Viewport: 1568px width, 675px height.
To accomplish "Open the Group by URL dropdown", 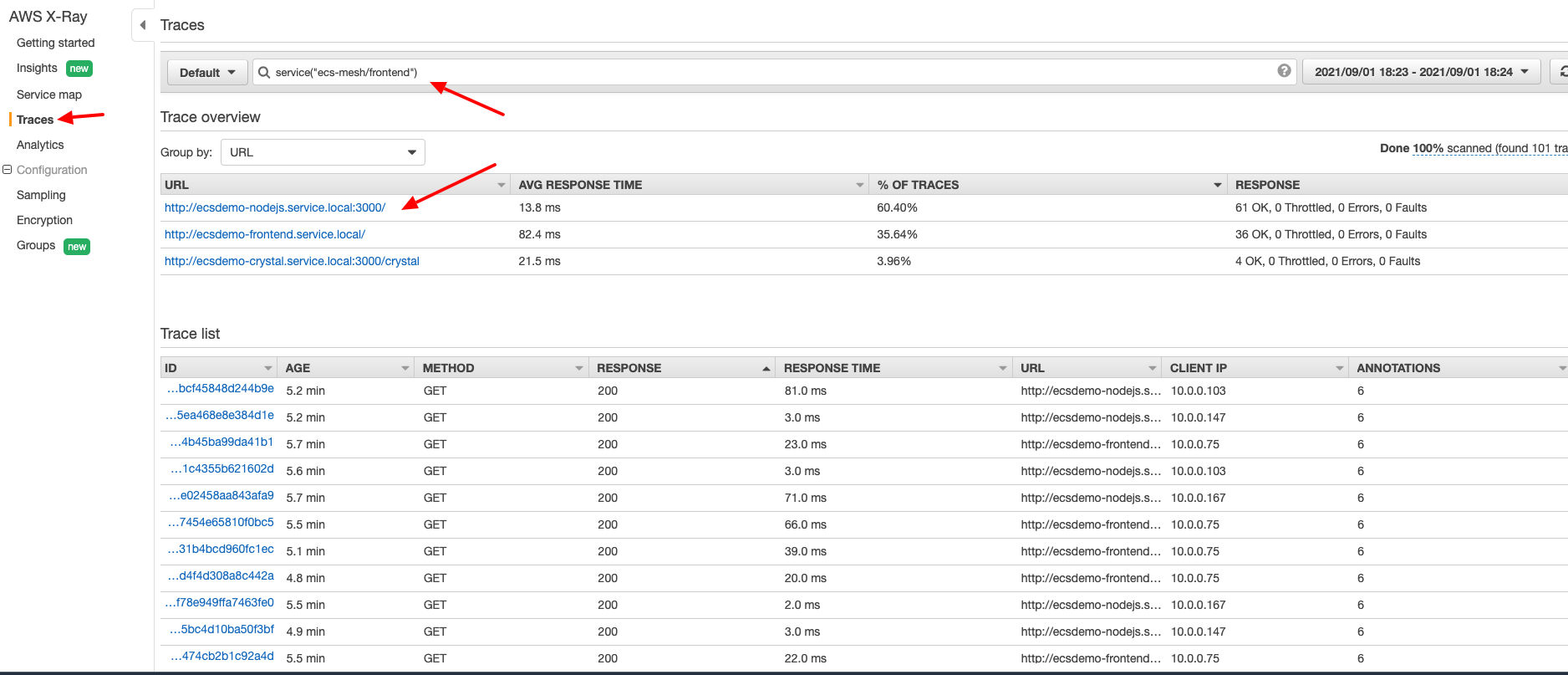I will (x=323, y=152).
